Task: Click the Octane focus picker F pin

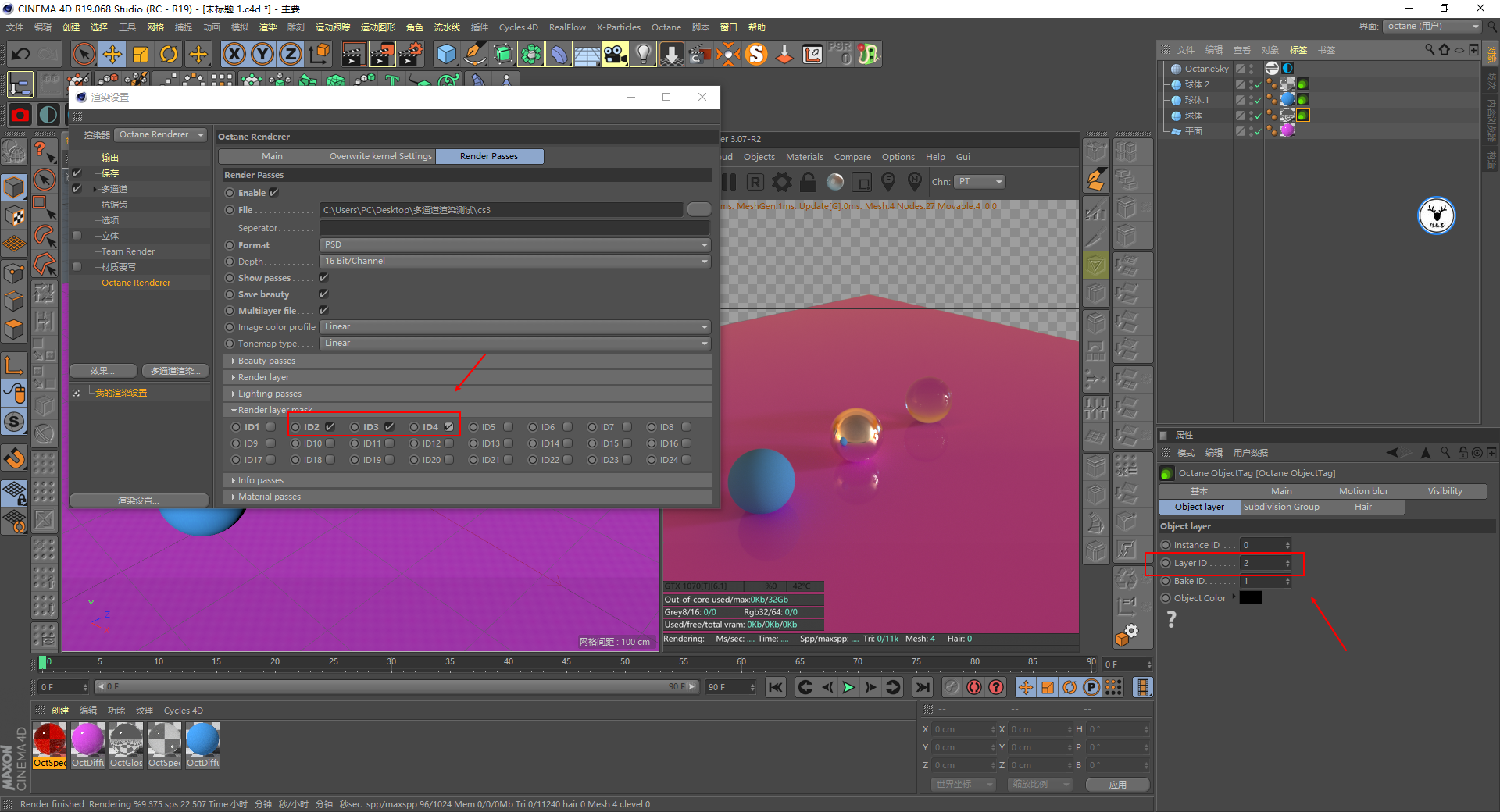Action: [888, 181]
